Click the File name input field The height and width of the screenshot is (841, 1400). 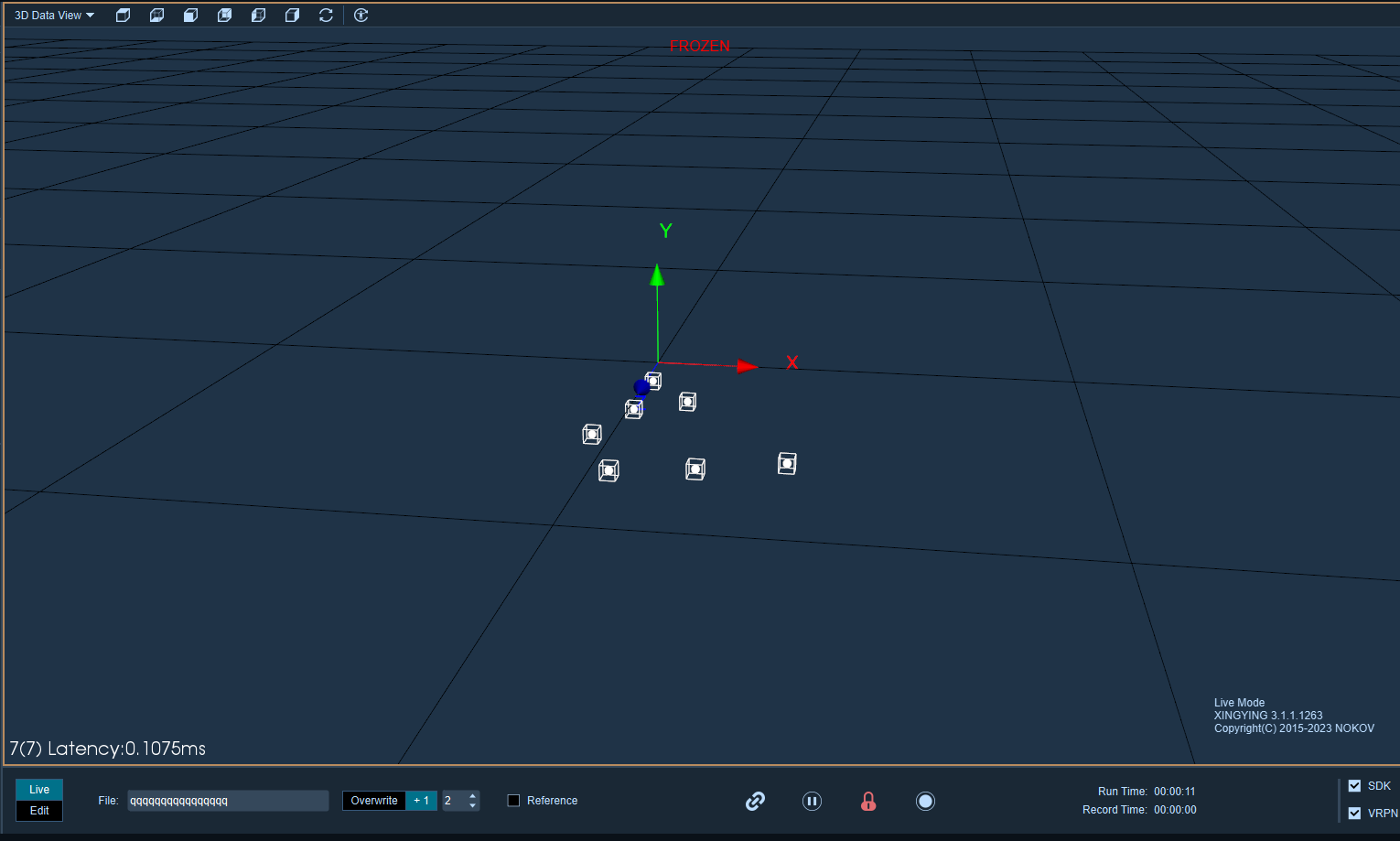point(228,801)
